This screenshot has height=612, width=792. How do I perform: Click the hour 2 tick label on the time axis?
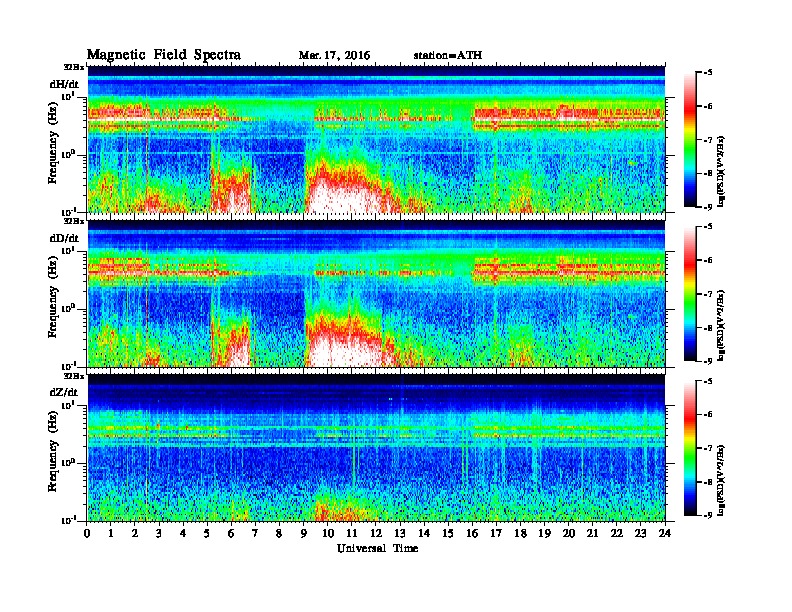click(135, 534)
